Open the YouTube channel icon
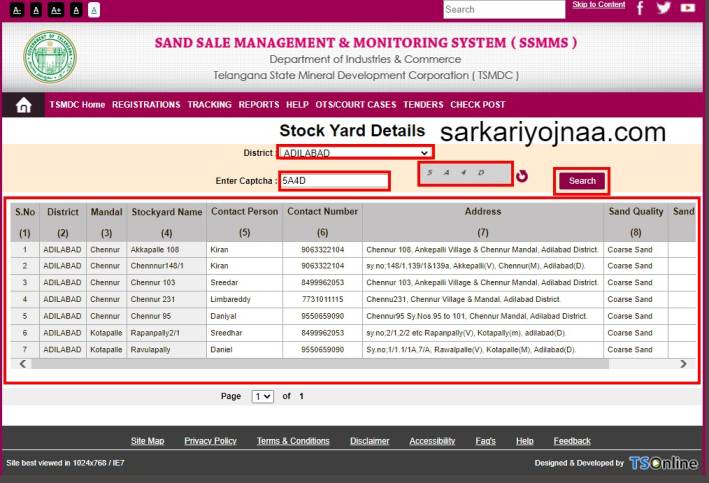This screenshot has height=483, width=709. (x=688, y=7)
